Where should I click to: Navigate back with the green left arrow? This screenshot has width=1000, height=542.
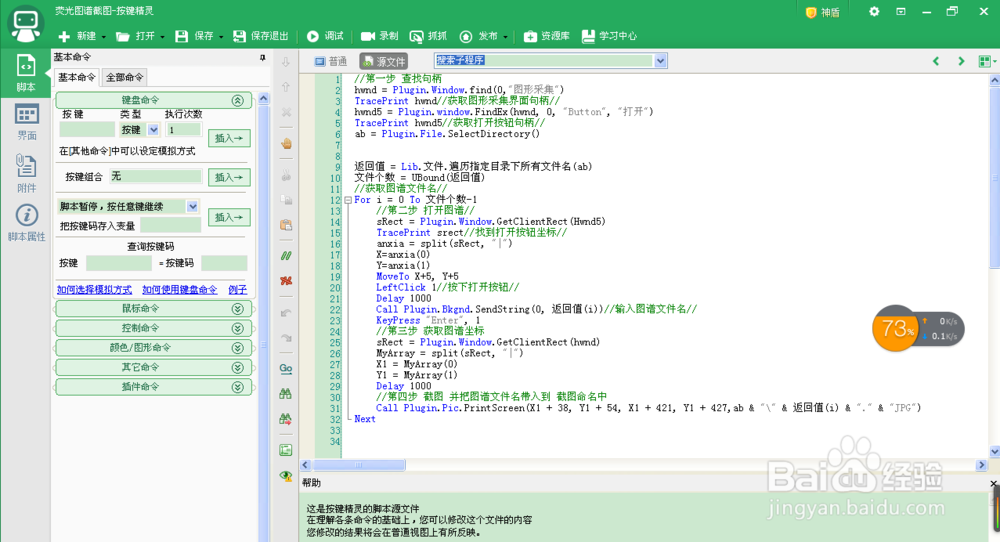[x=936, y=61]
